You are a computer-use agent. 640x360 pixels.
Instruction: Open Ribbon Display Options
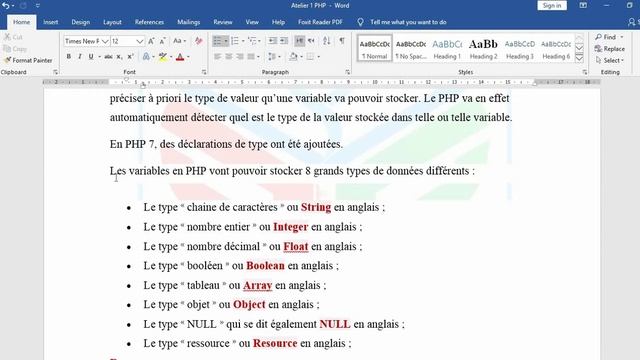pos(583,6)
